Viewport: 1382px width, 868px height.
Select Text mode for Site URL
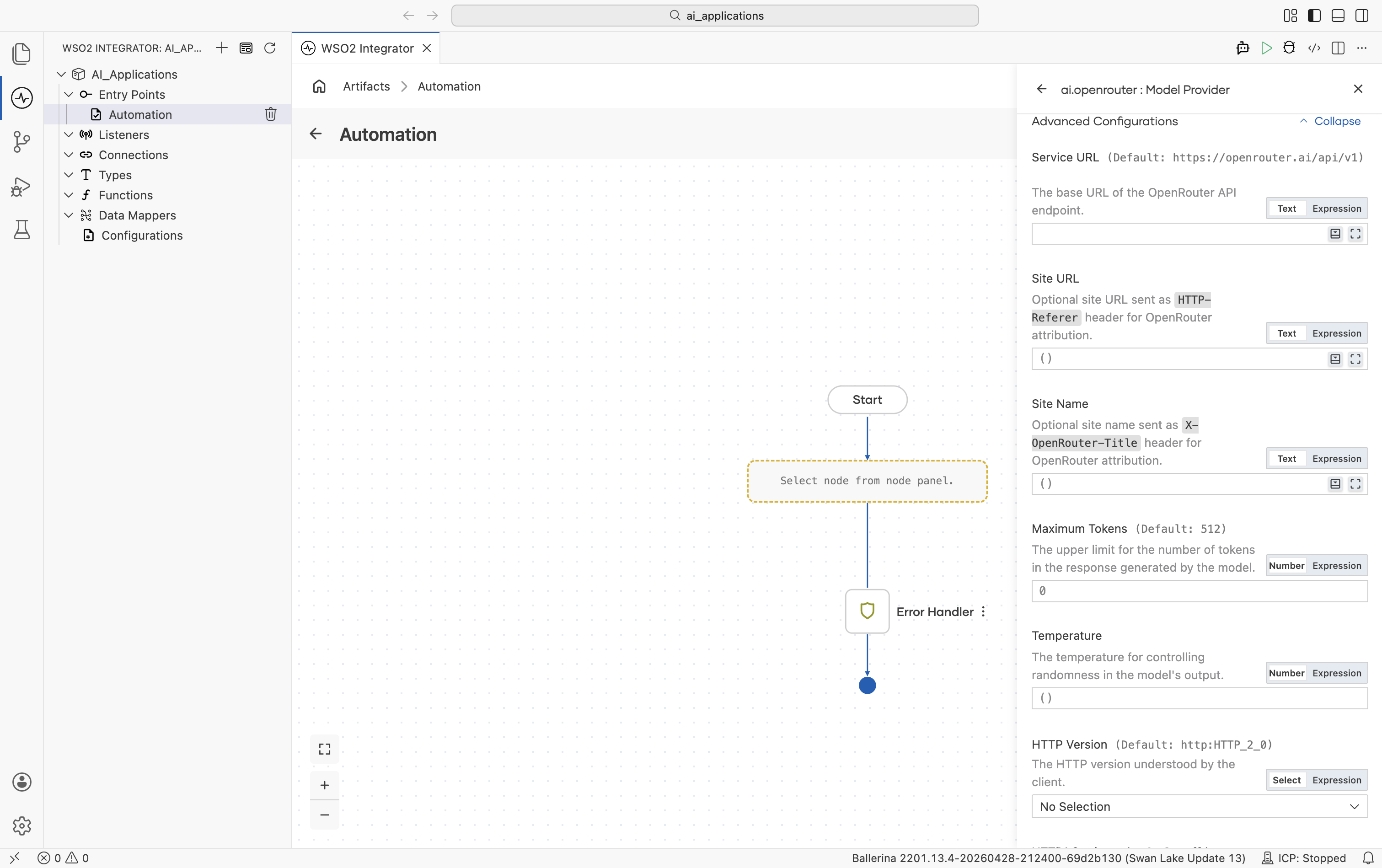[1286, 333]
